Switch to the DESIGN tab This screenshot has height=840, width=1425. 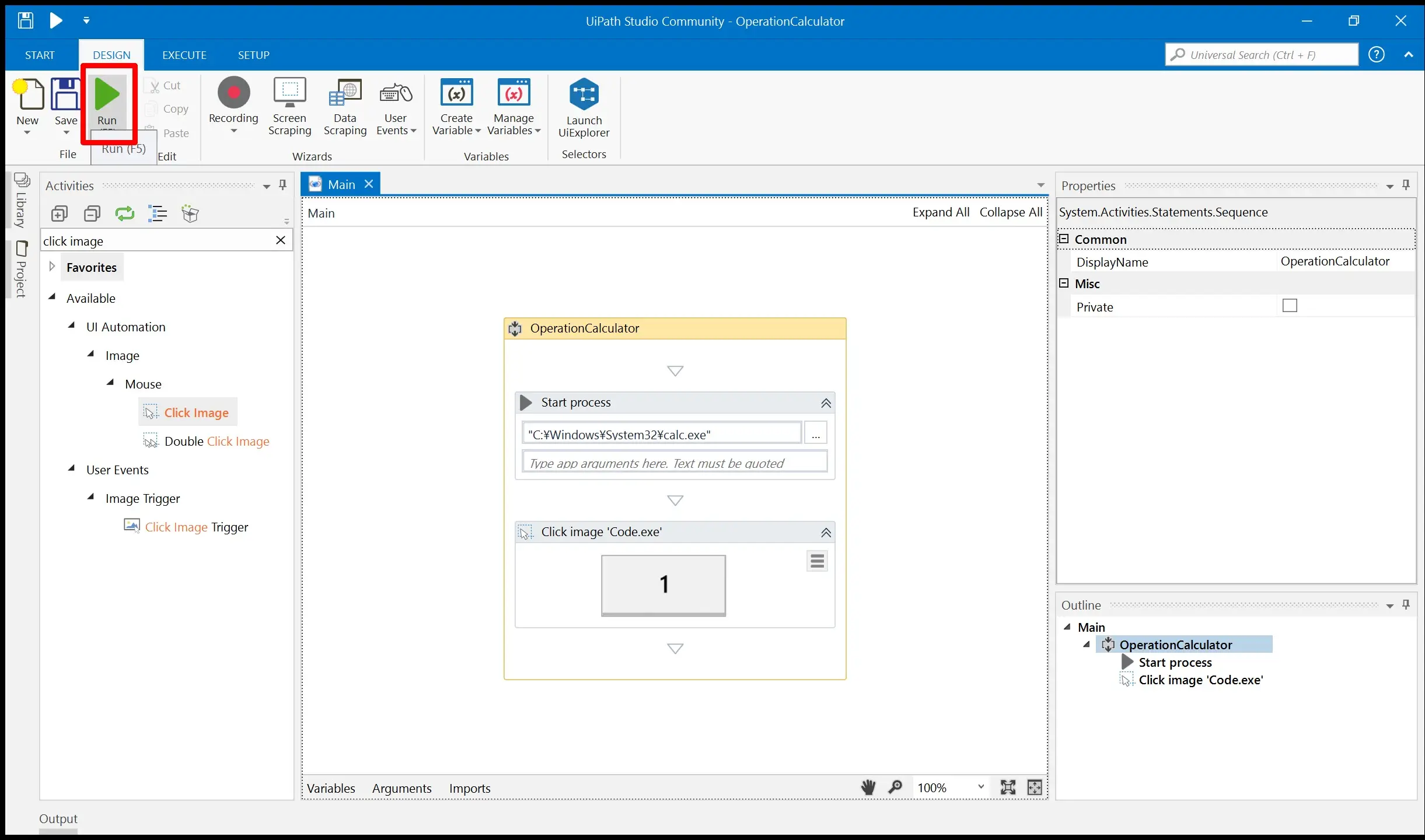[111, 55]
